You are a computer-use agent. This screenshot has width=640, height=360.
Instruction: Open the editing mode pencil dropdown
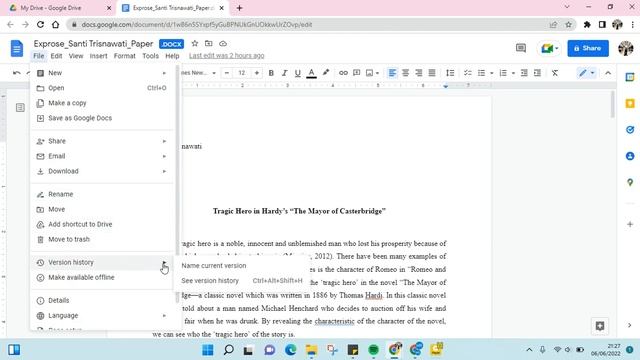pyautogui.click(x=587, y=73)
